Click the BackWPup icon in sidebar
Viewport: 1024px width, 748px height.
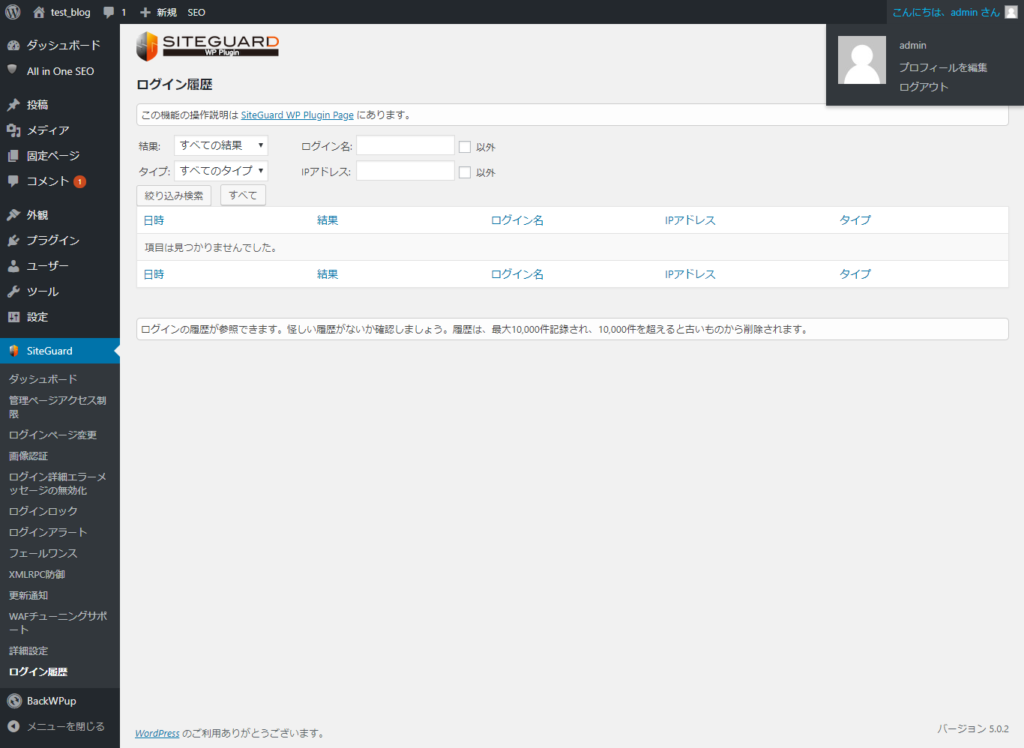point(13,701)
